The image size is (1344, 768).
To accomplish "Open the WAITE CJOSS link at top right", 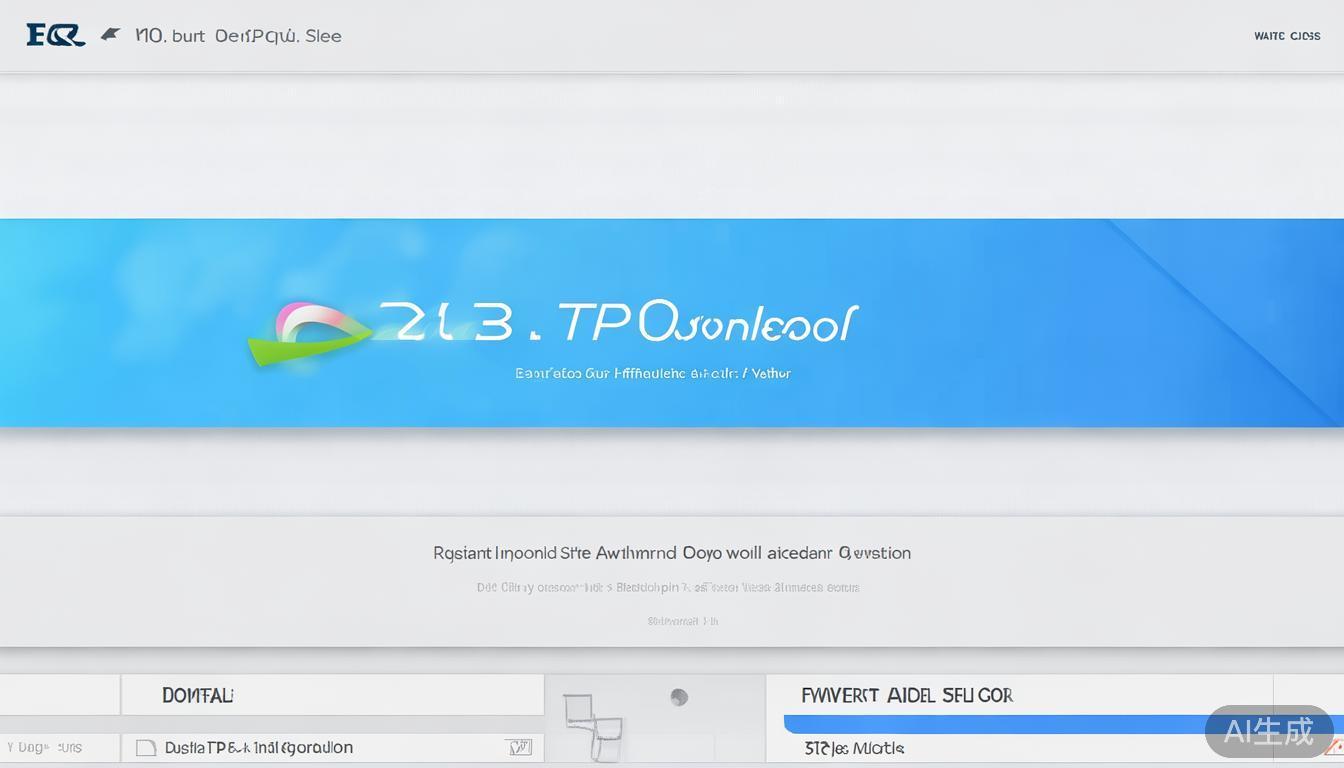I will tap(1286, 36).
